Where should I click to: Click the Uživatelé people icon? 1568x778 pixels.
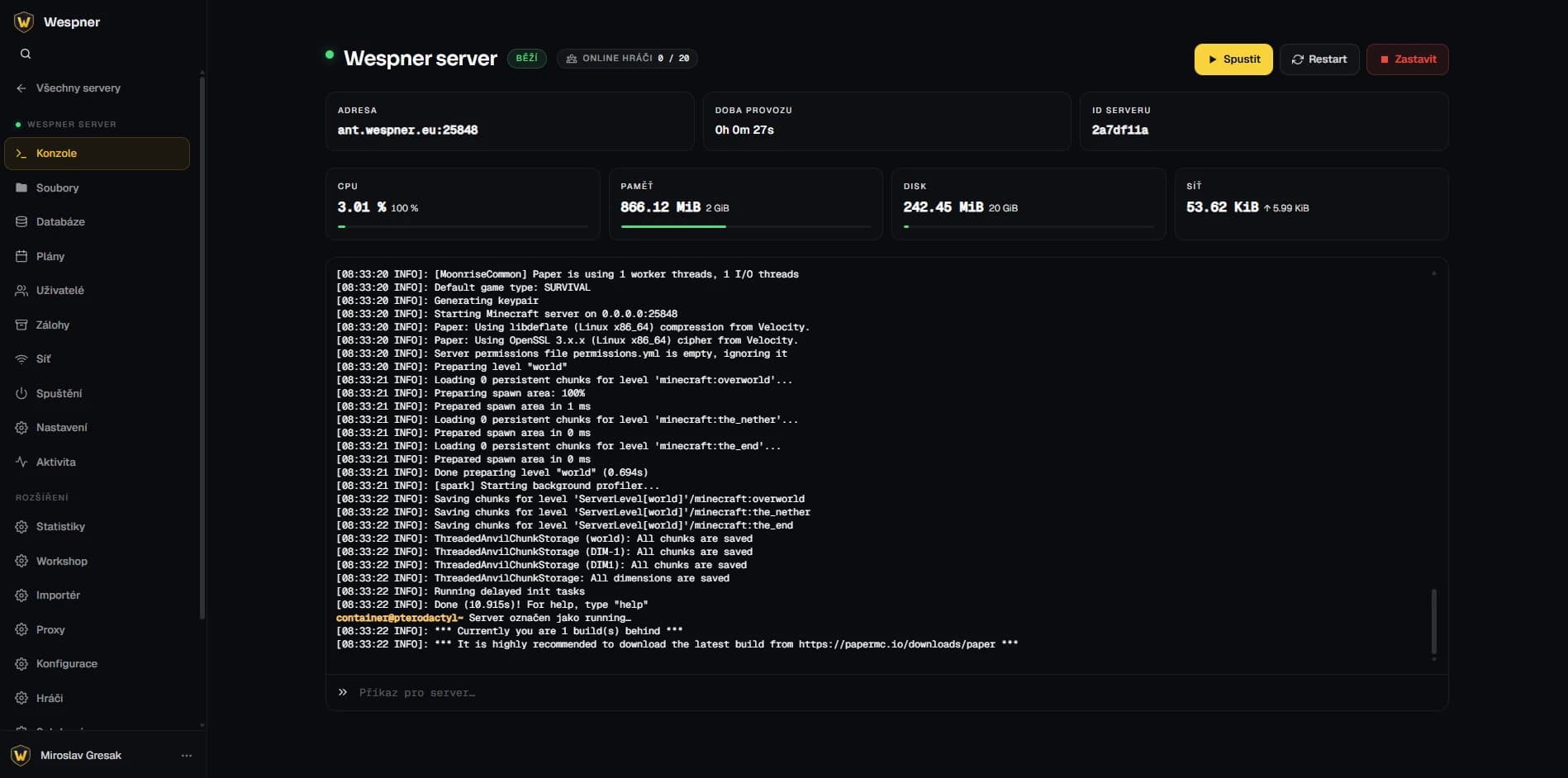coord(21,291)
